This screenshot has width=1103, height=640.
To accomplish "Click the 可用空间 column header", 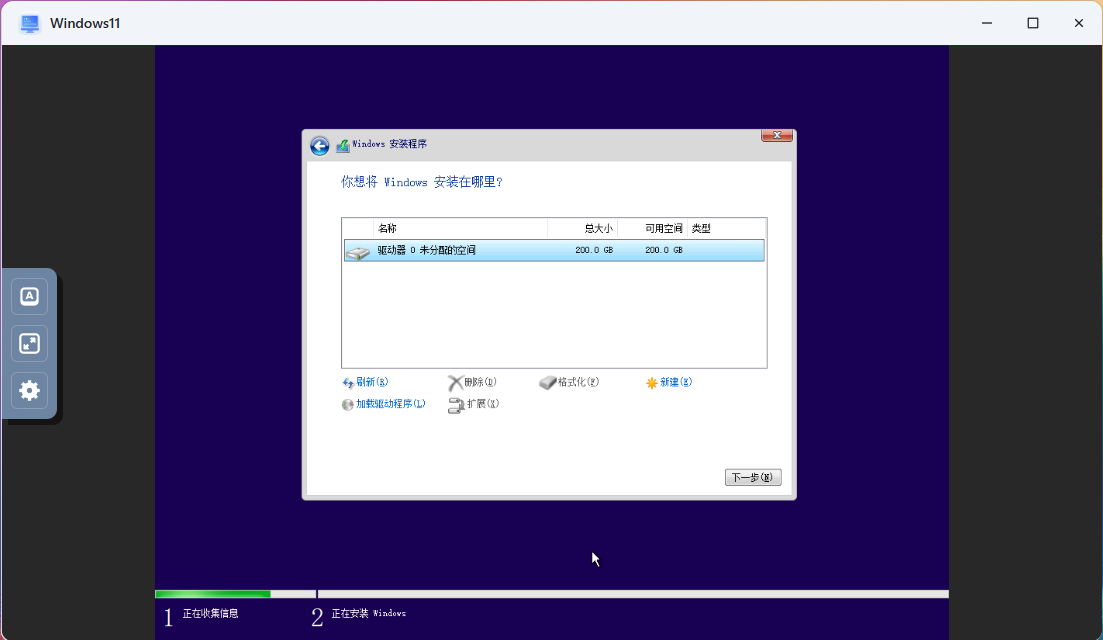I will coord(652,229).
